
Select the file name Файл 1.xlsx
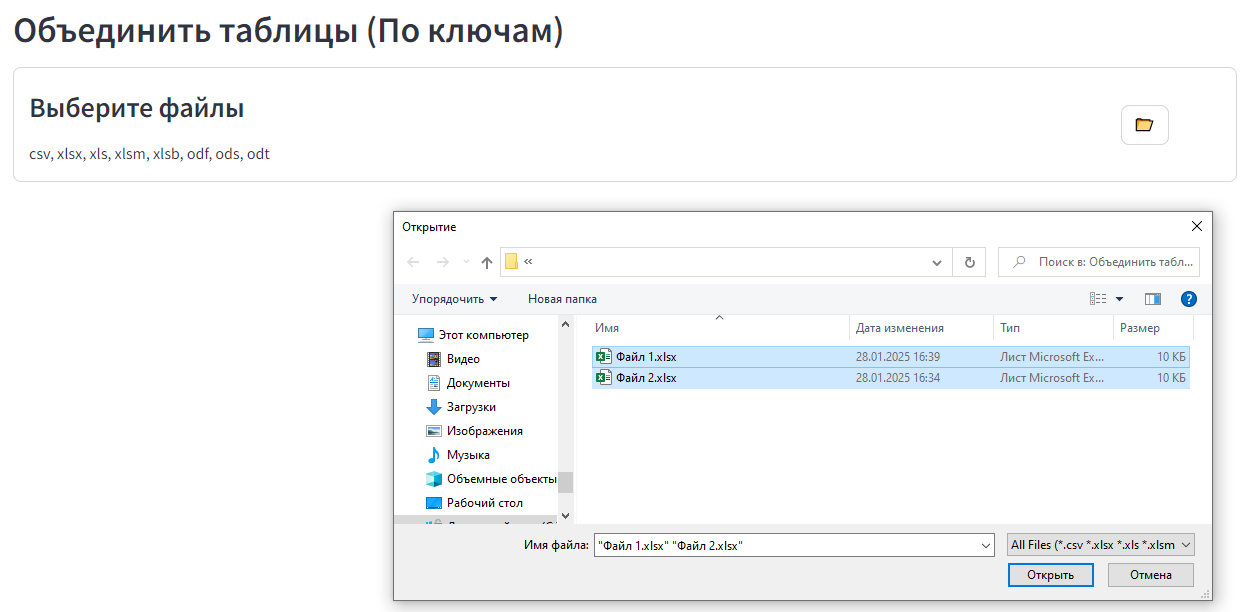646,357
